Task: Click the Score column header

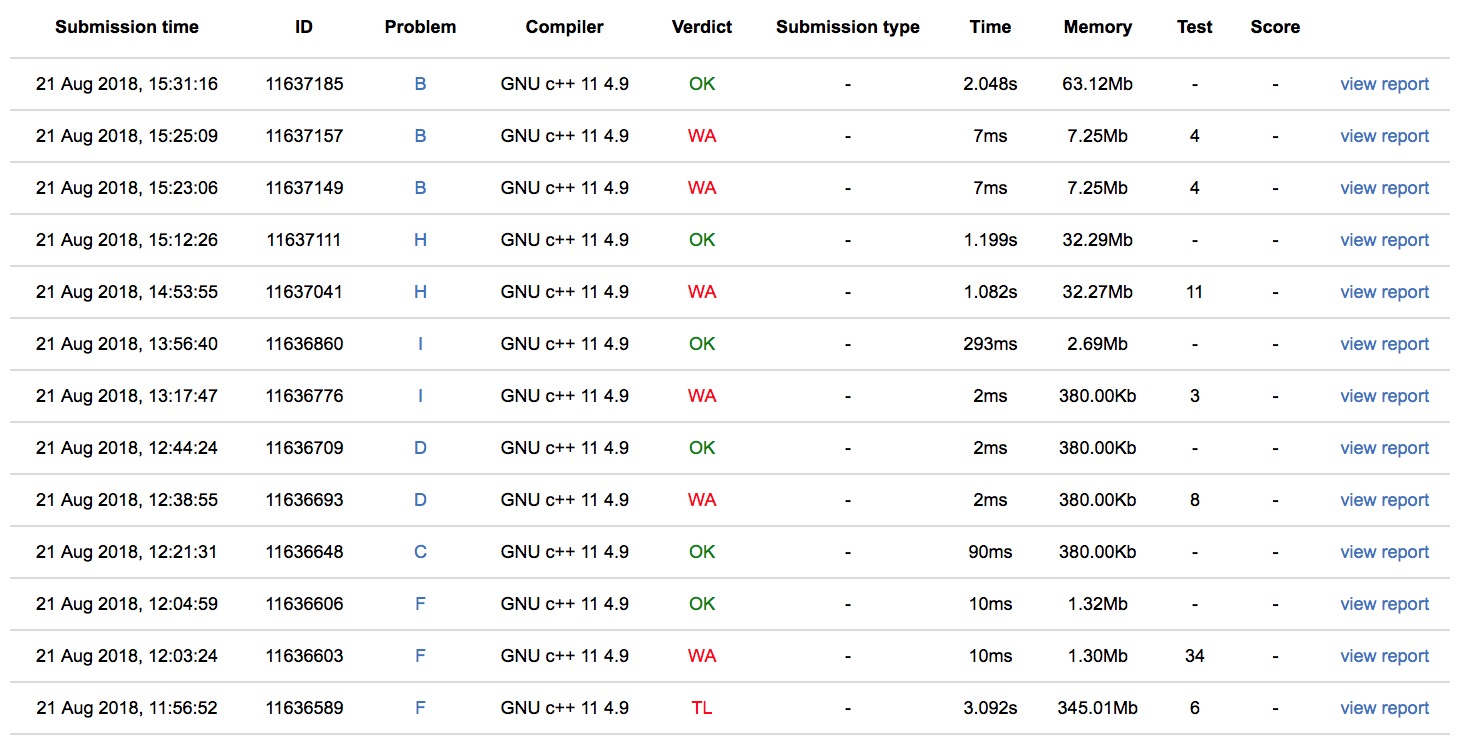Action: point(1275,27)
